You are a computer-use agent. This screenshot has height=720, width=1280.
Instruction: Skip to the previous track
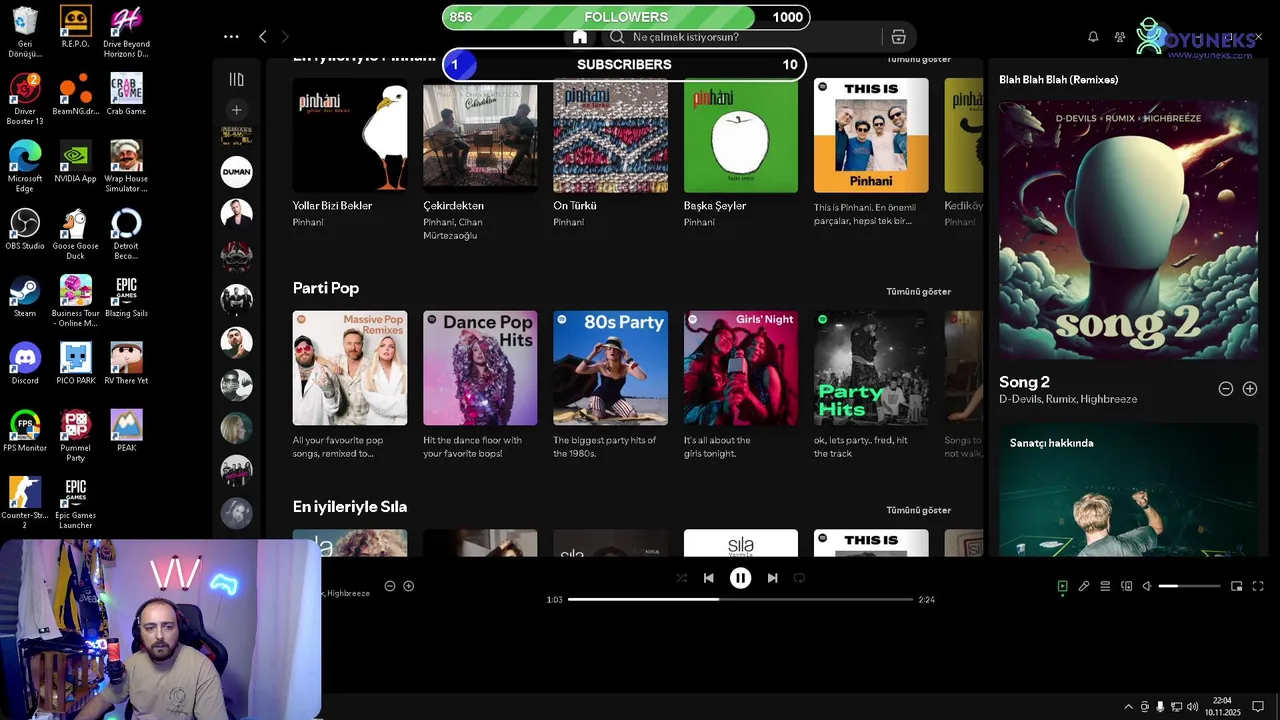click(708, 578)
